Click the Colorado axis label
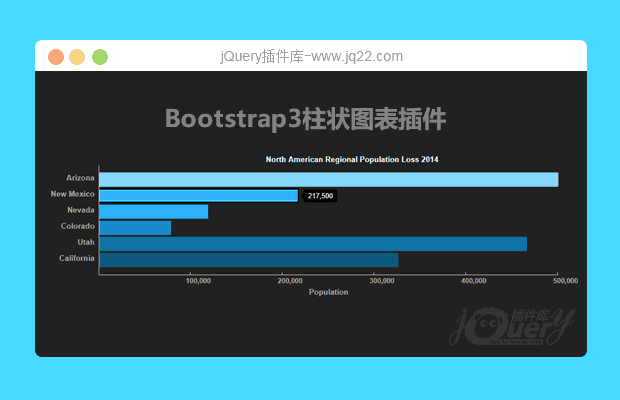Image resolution: width=620 pixels, height=400 pixels. pyautogui.click(x=78, y=226)
